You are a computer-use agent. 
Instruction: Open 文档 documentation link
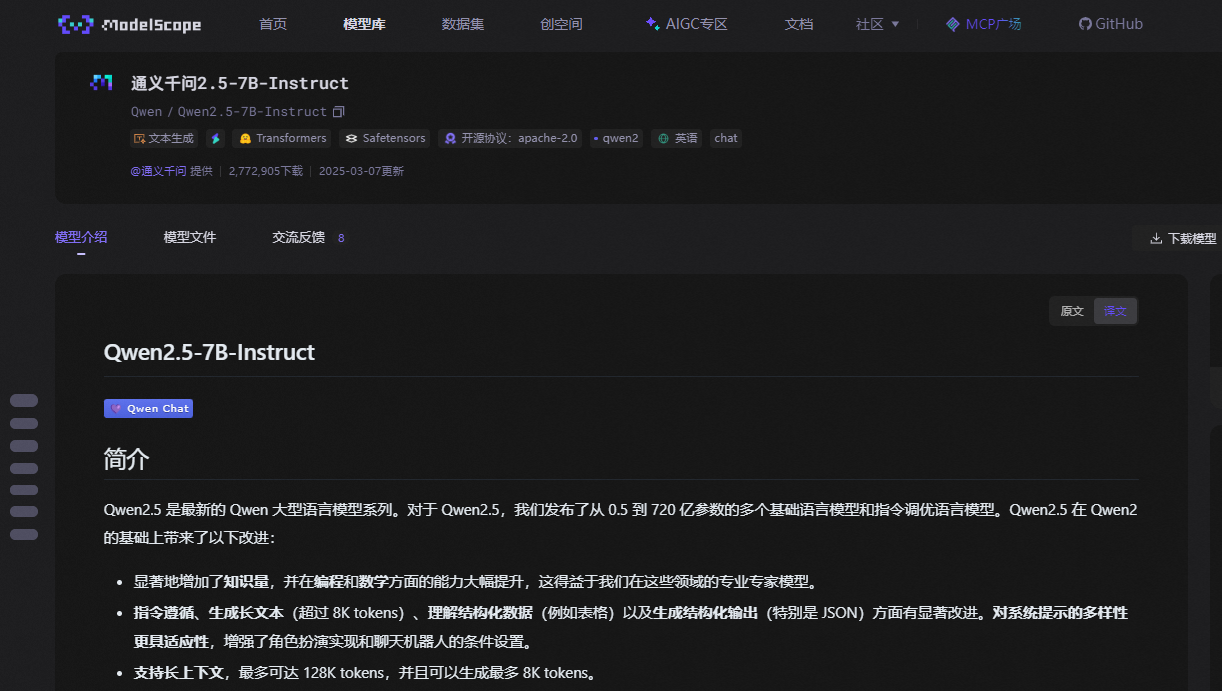point(799,24)
